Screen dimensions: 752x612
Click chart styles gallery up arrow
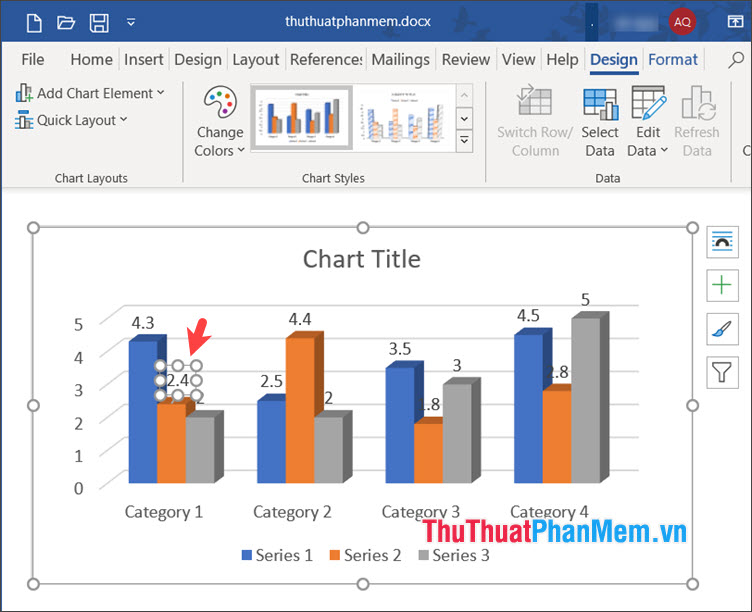point(464,95)
